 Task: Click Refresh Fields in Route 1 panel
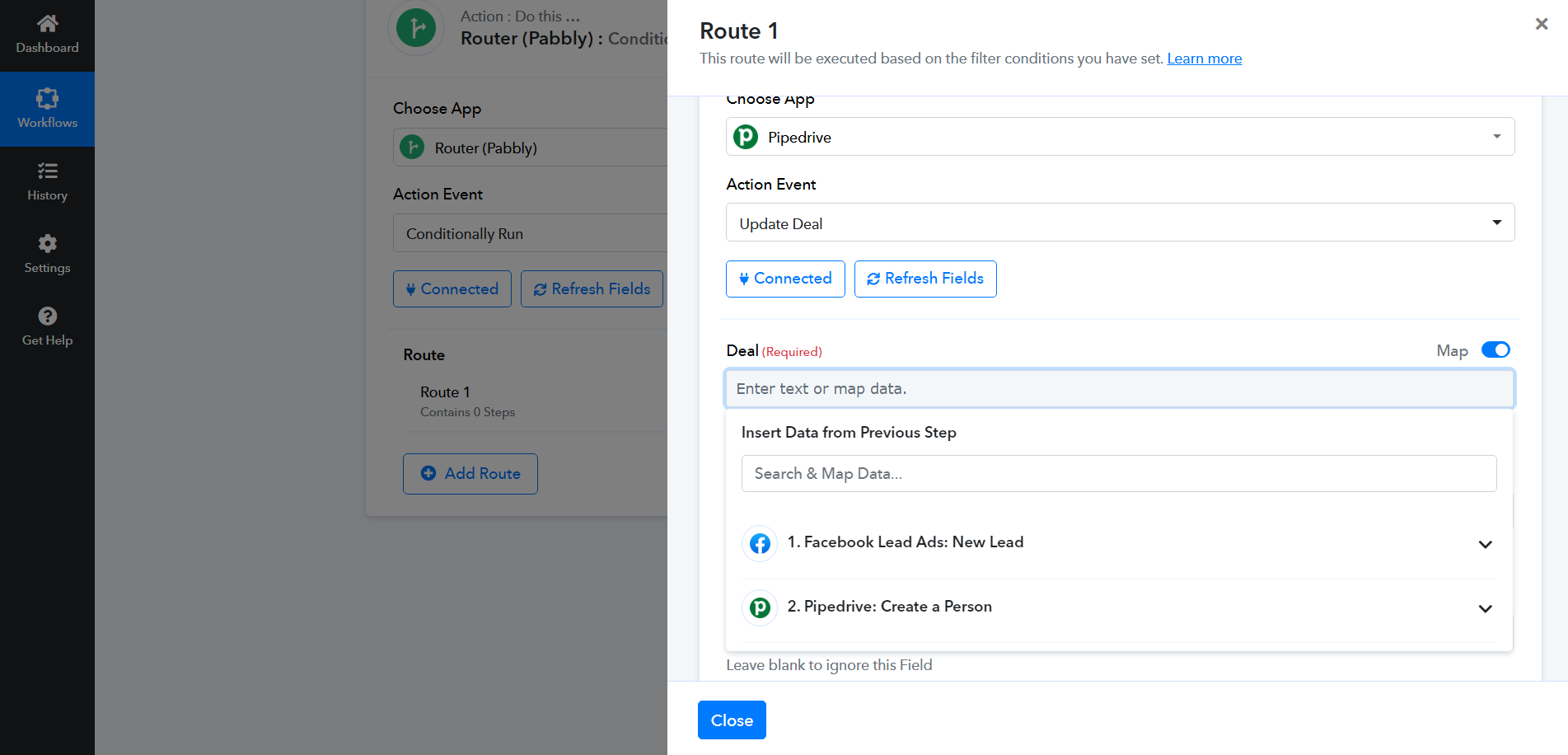[x=925, y=279]
